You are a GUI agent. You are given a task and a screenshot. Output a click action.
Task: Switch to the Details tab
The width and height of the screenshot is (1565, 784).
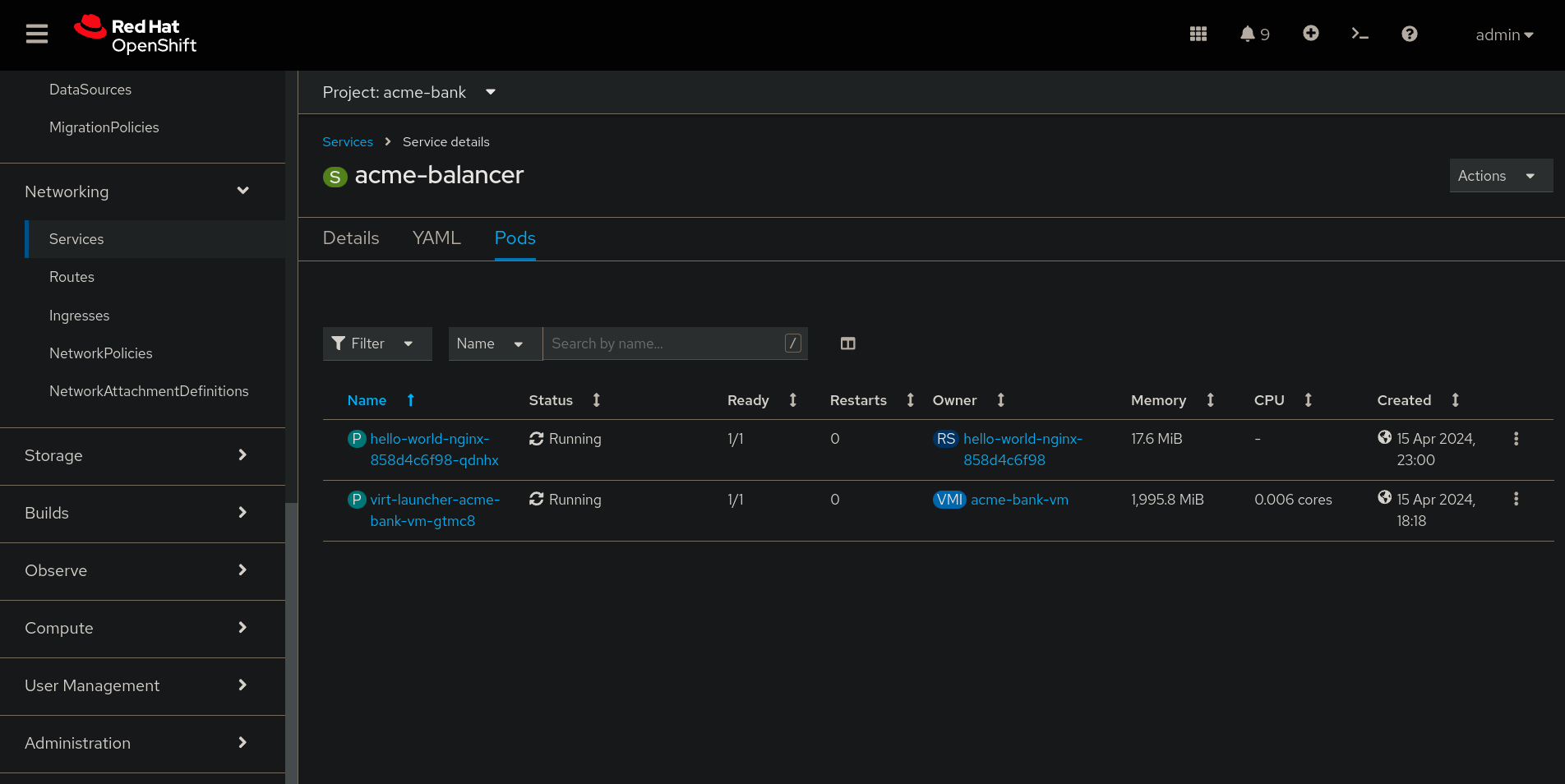pos(351,238)
